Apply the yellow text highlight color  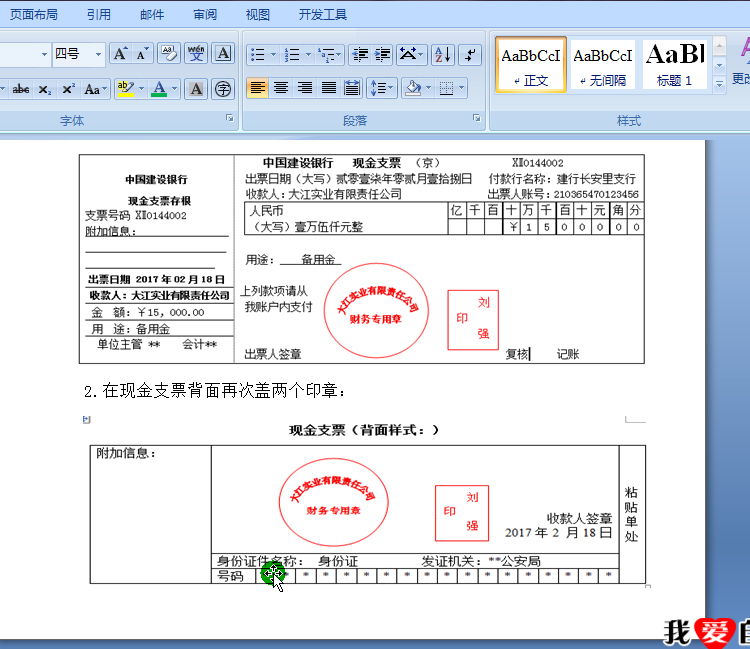pyautogui.click(x=125, y=89)
